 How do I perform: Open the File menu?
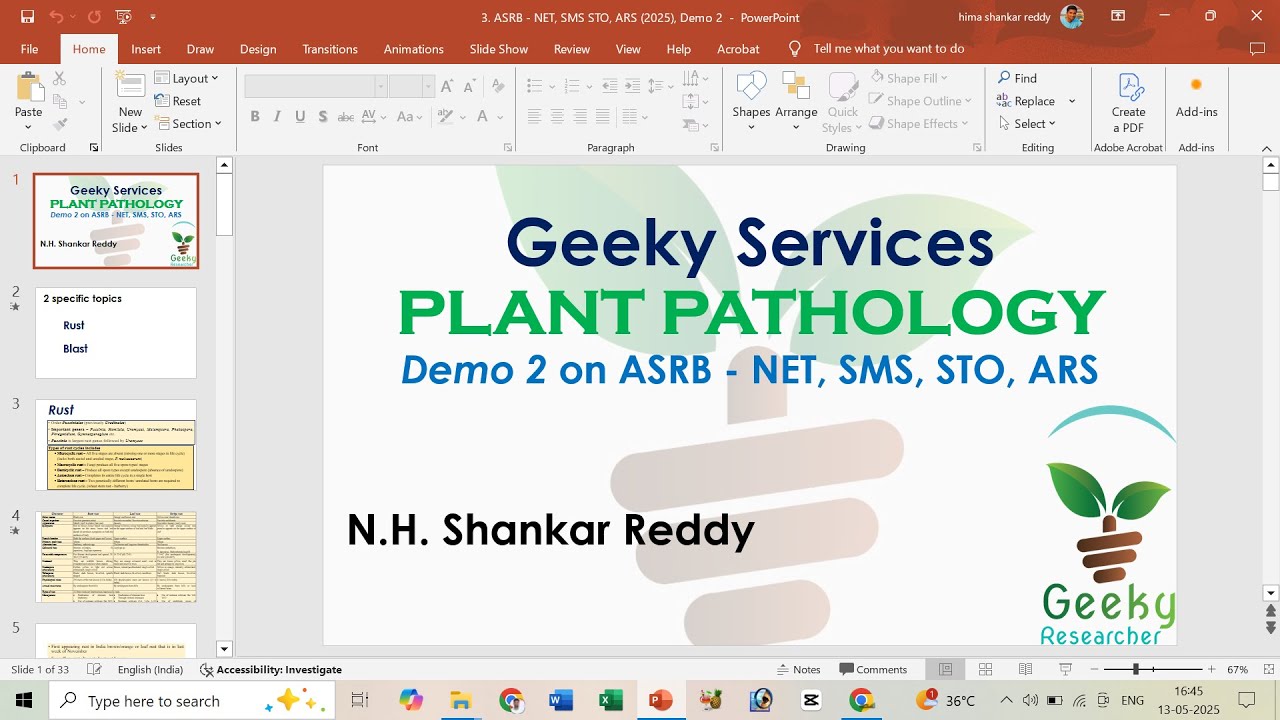click(29, 49)
